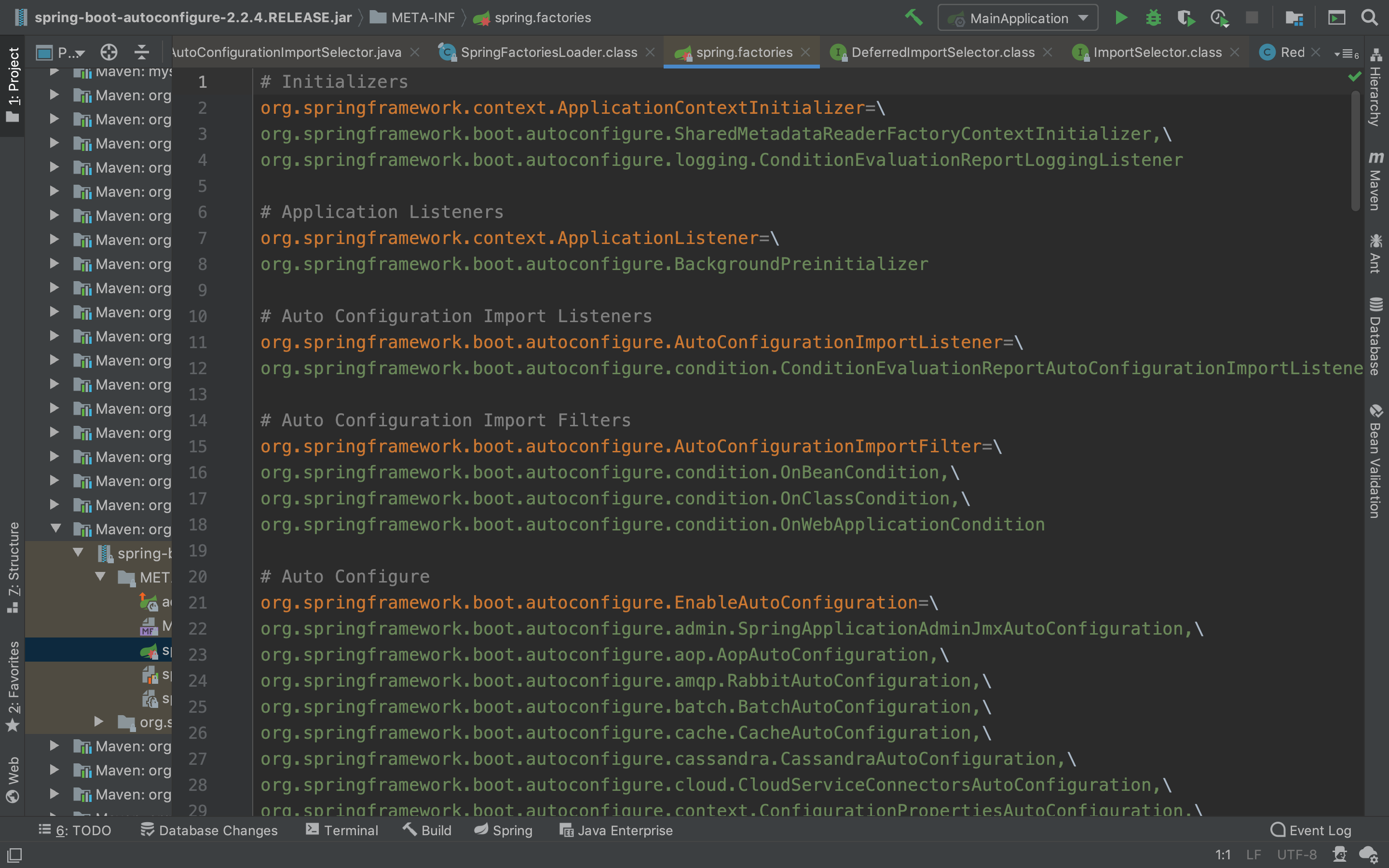This screenshot has width=1389, height=868.
Task: Click the editor vertical scrollbar thumb
Action: point(1356,150)
